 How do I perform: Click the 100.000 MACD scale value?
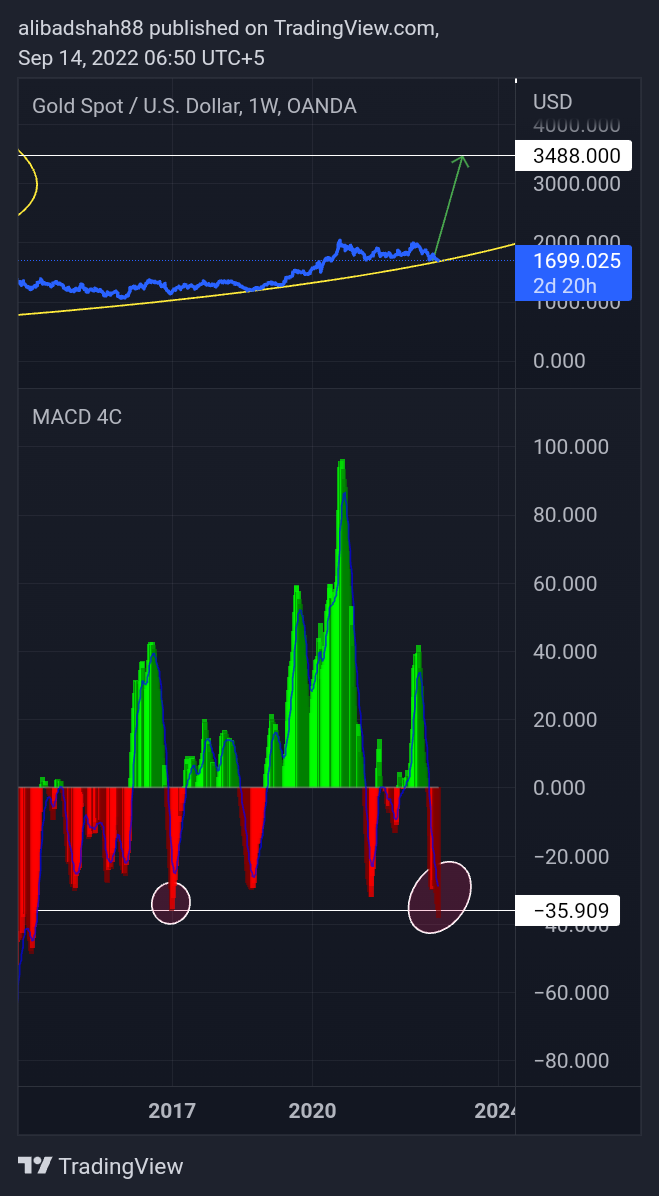tap(571, 447)
